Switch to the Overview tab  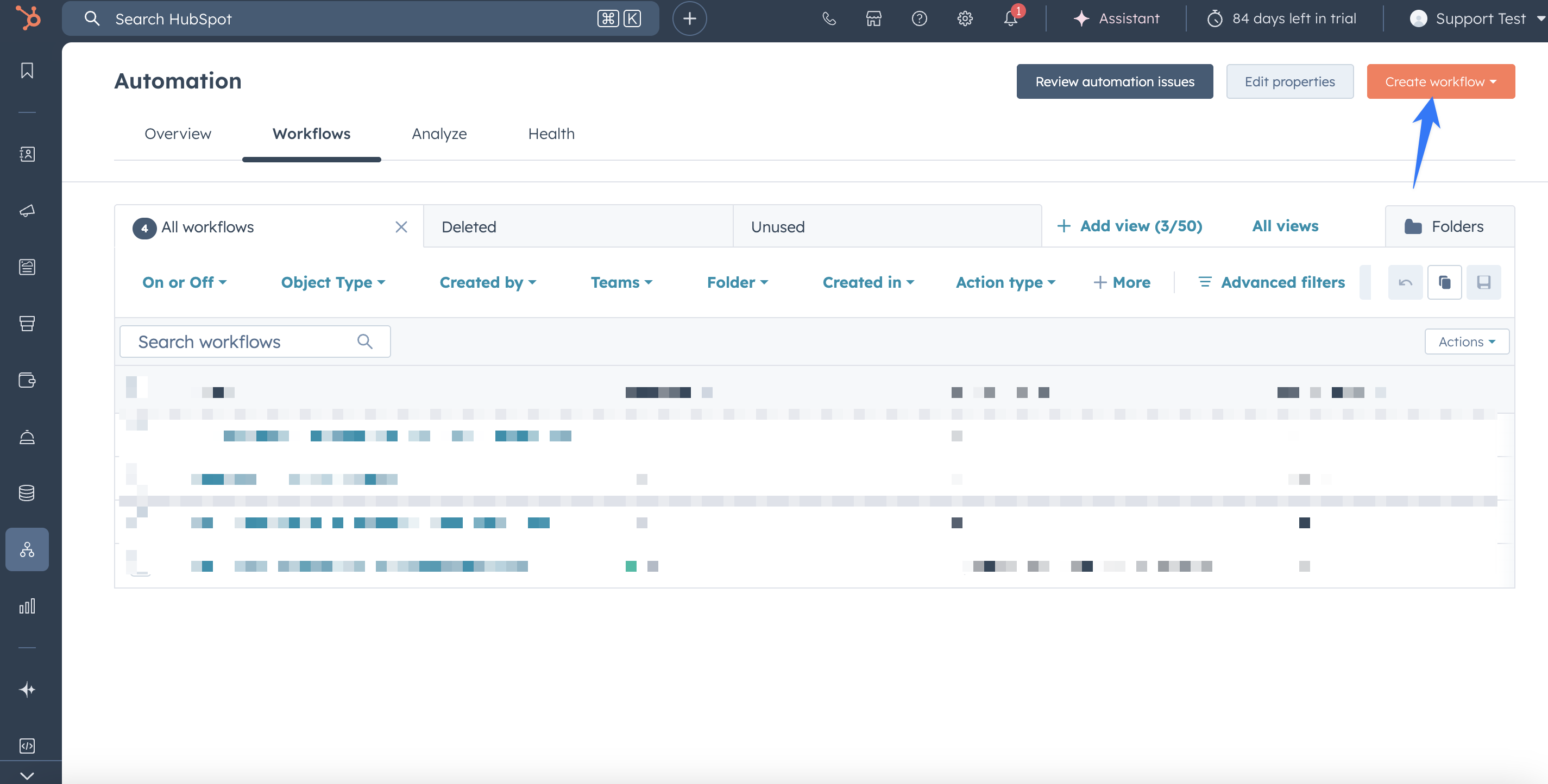178,134
